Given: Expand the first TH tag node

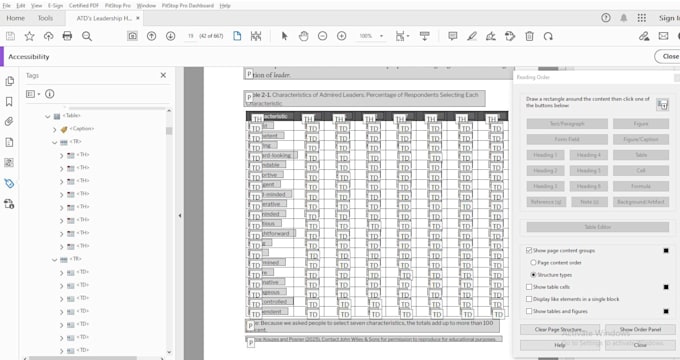Looking at the screenshot, I should click(62, 155).
